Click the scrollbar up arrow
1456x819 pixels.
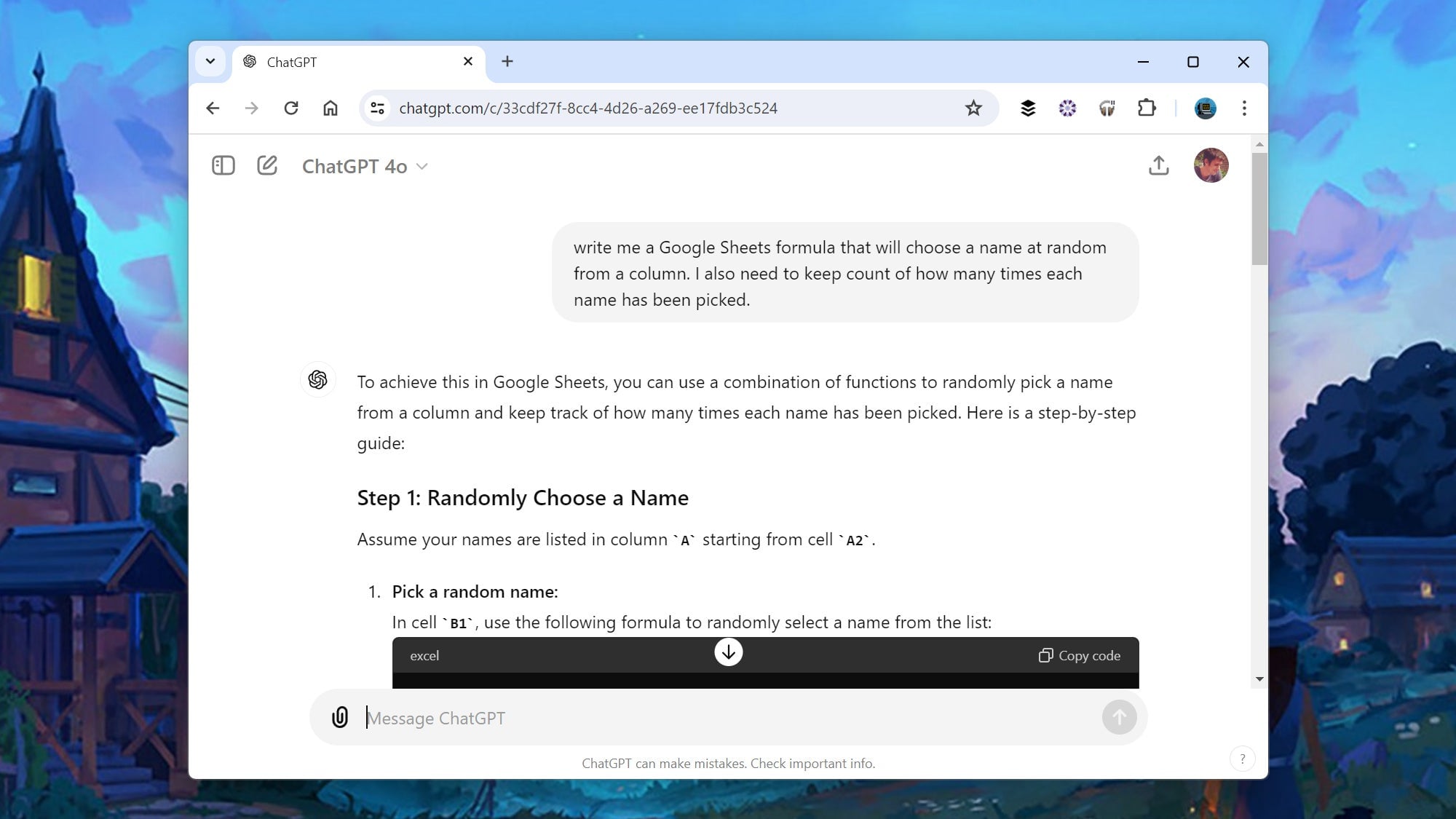coord(1259,144)
